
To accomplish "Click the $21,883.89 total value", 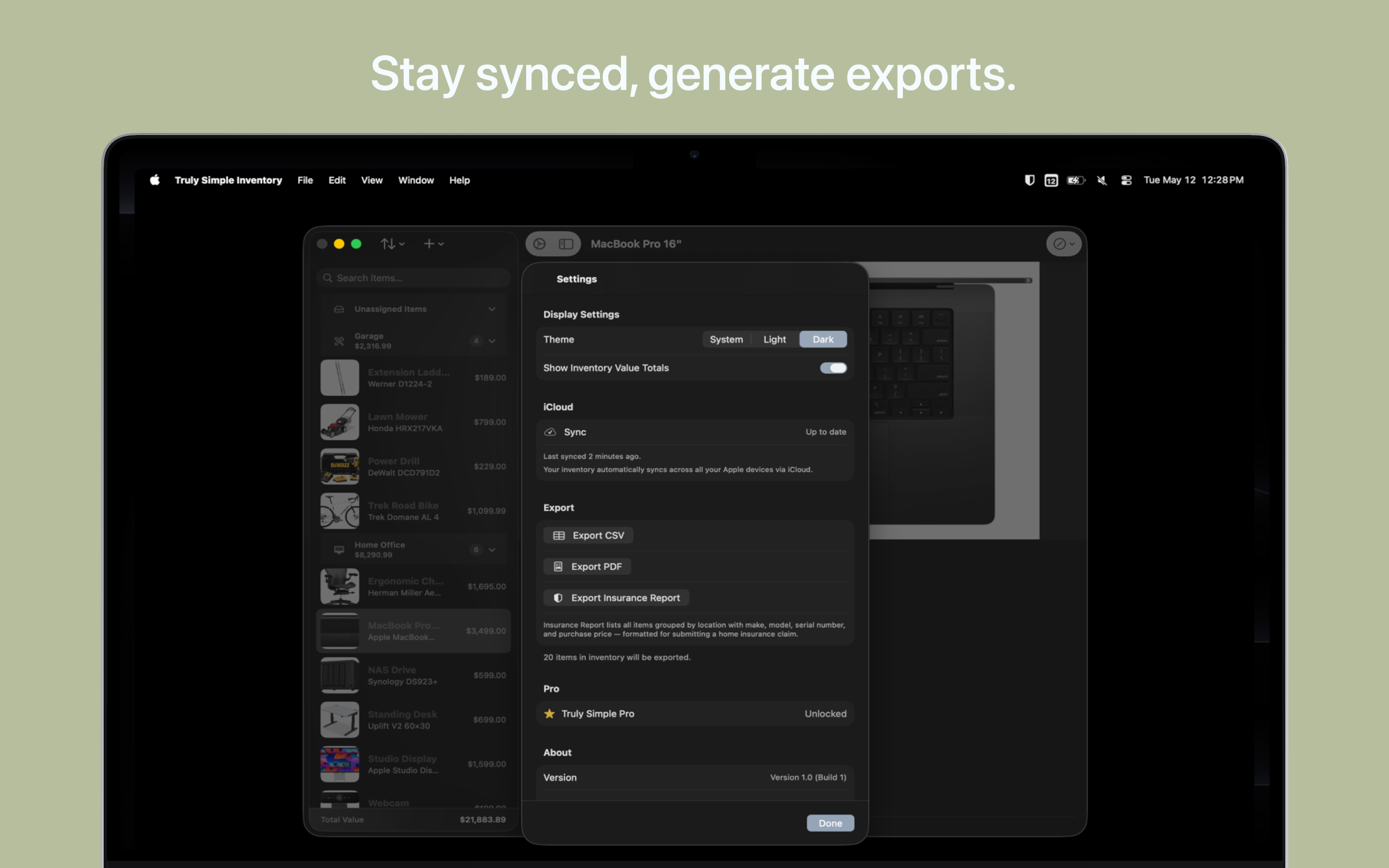I will click(x=482, y=819).
